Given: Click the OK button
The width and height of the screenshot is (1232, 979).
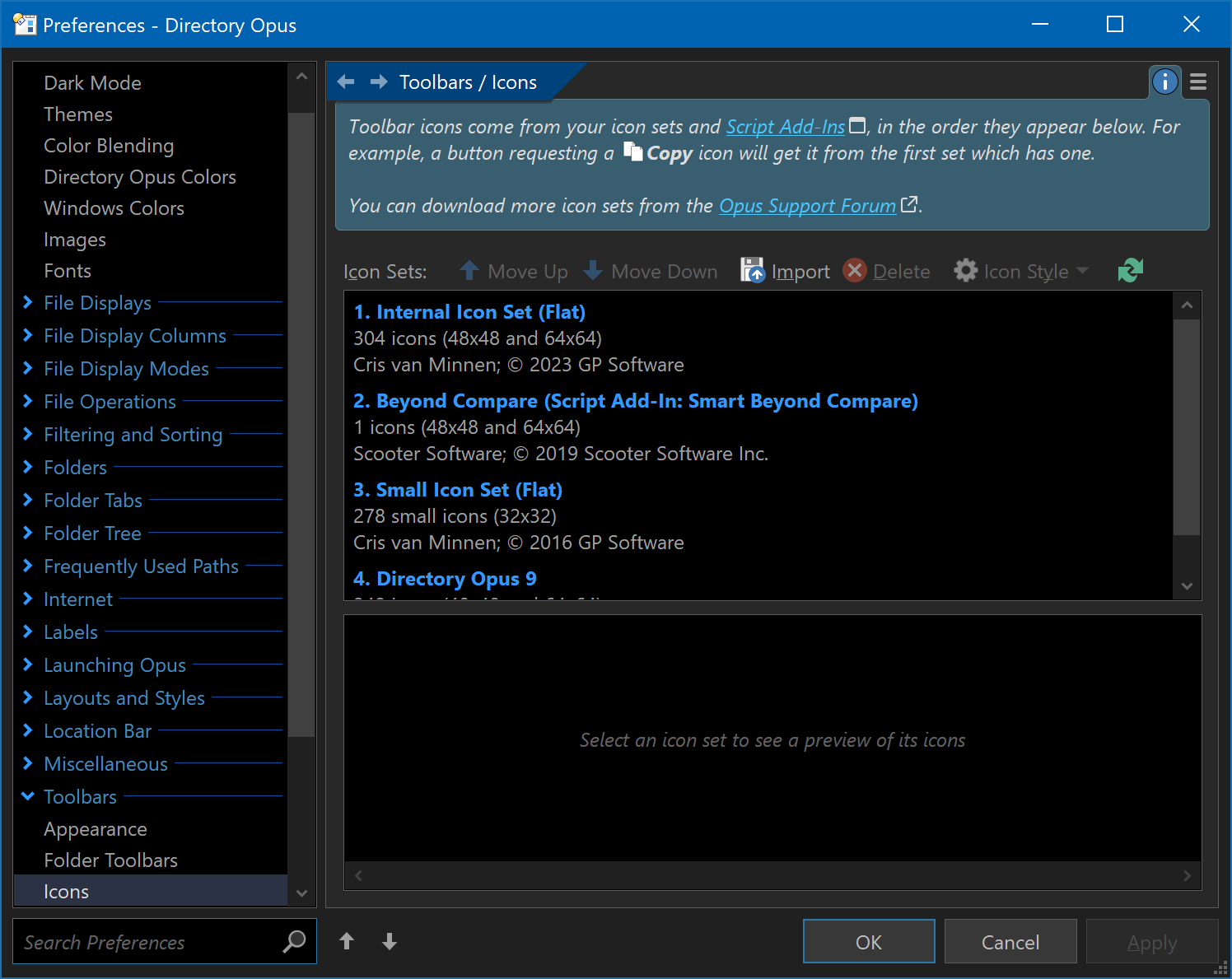Looking at the screenshot, I should coord(869,941).
